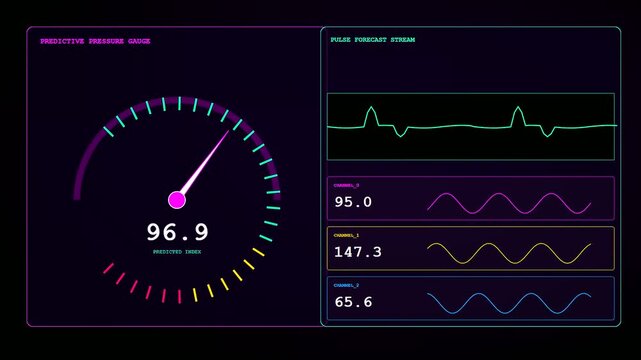Click the yellow CHANNEL_1 label
This screenshot has height=360, width=641.
(346, 235)
